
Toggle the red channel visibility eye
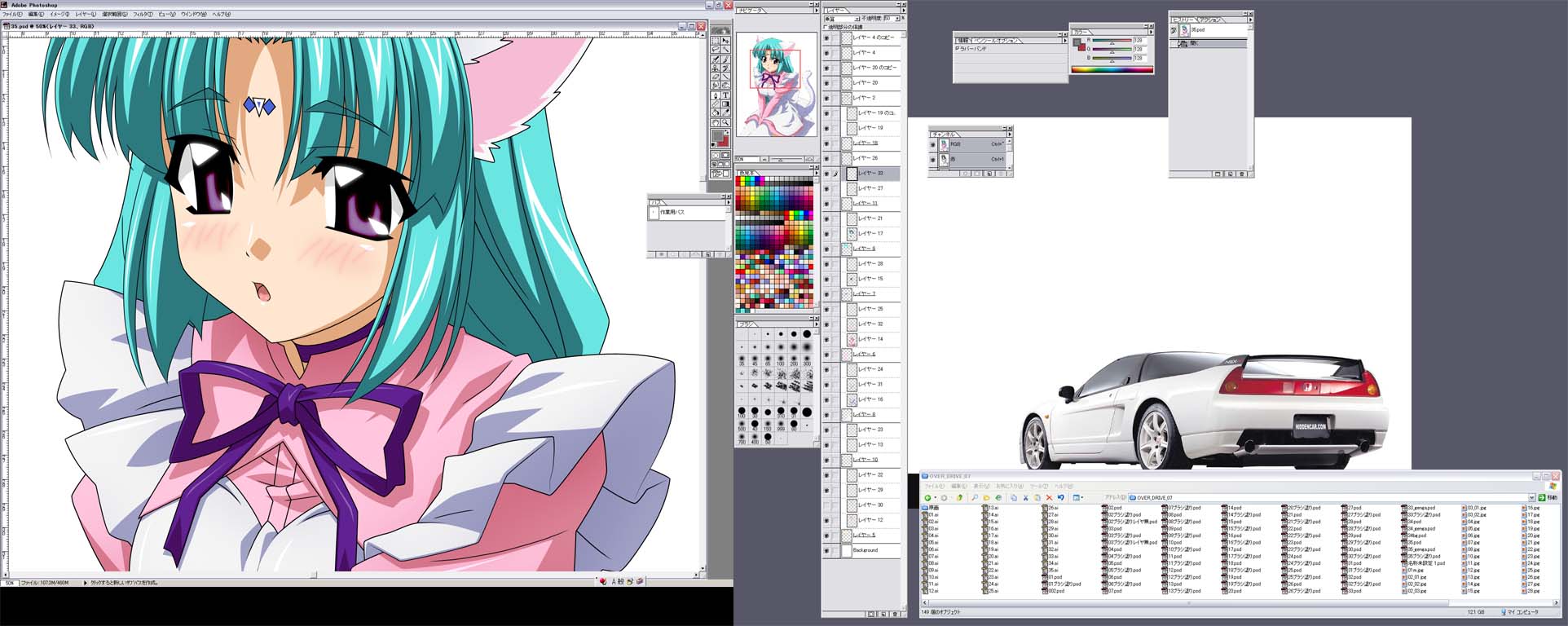(x=933, y=160)
